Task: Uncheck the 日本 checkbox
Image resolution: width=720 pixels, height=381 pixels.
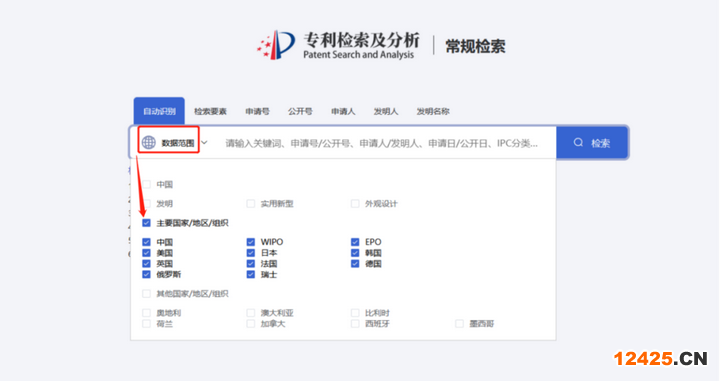Action: pos(251,253)
